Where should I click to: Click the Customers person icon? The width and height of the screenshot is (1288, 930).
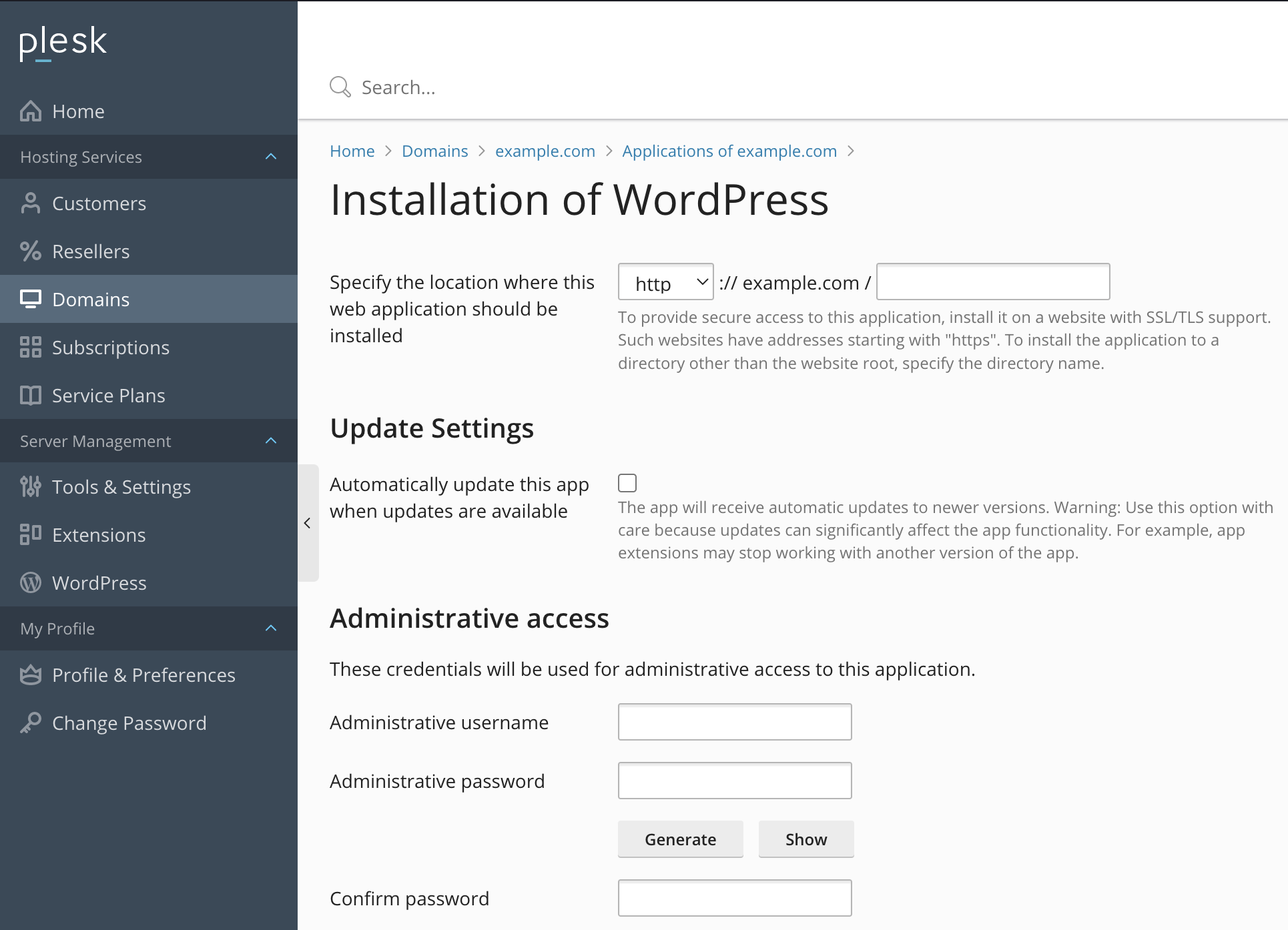point(31,203)
